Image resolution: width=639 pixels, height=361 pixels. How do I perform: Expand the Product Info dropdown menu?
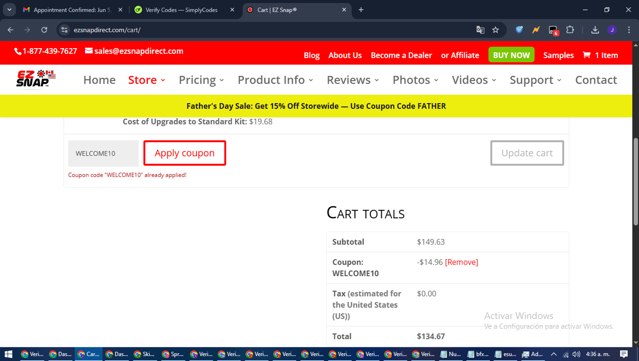[x=275, y=80]
